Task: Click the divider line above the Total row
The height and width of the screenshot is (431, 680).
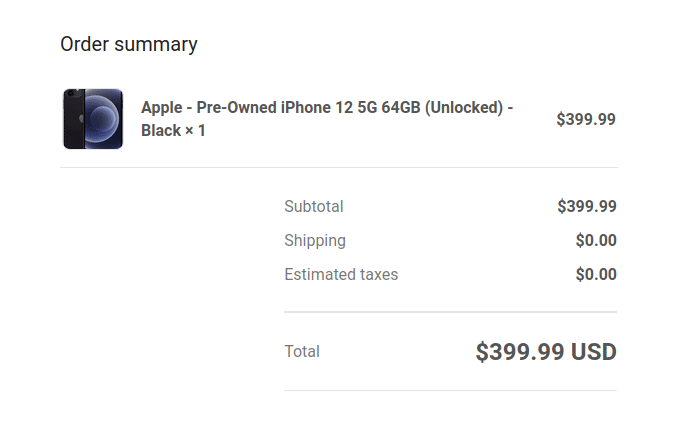Action: coord(450,312)
